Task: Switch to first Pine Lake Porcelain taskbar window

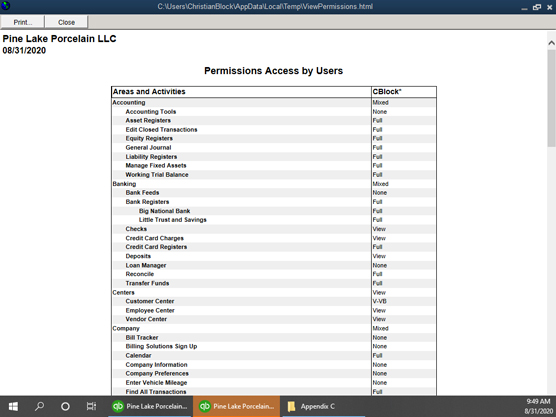Action: click(x=150, y=406)
